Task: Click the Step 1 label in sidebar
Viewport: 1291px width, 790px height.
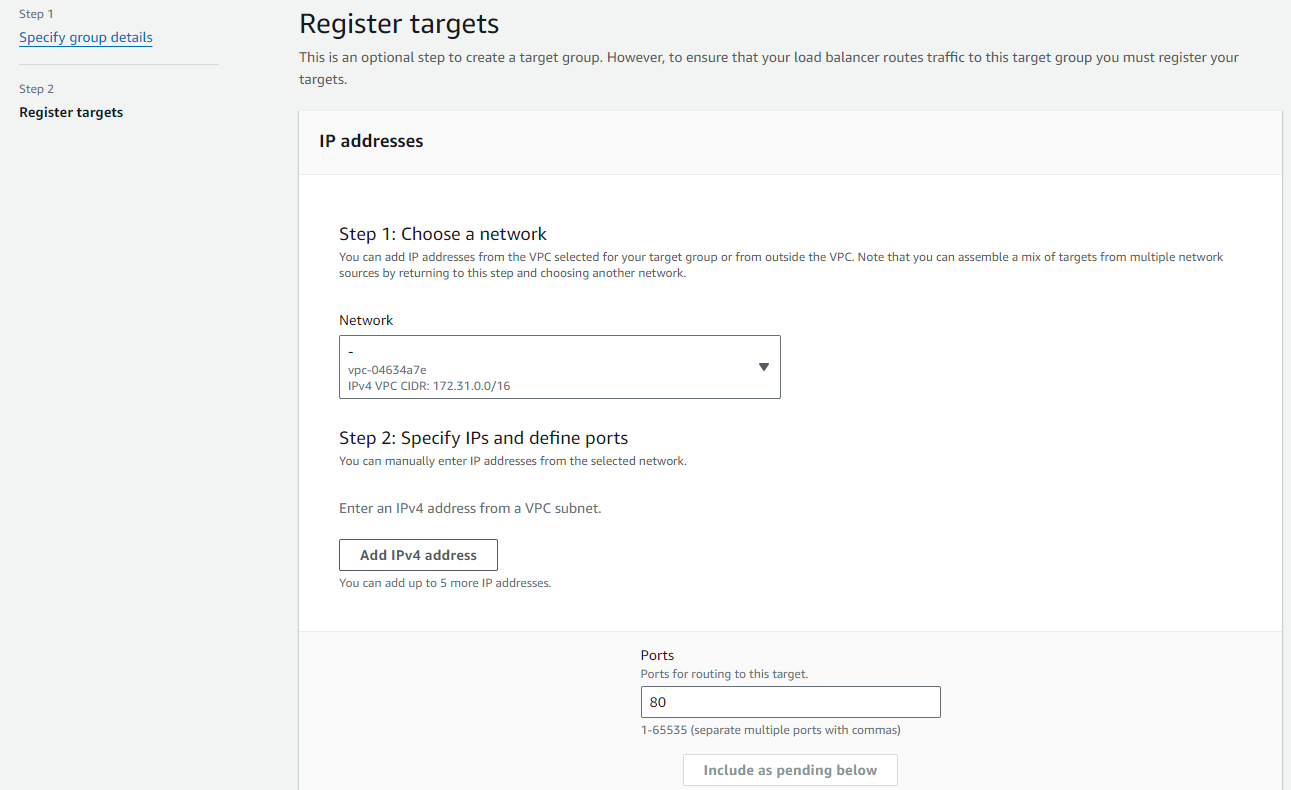Action: [x=36, y=15]
